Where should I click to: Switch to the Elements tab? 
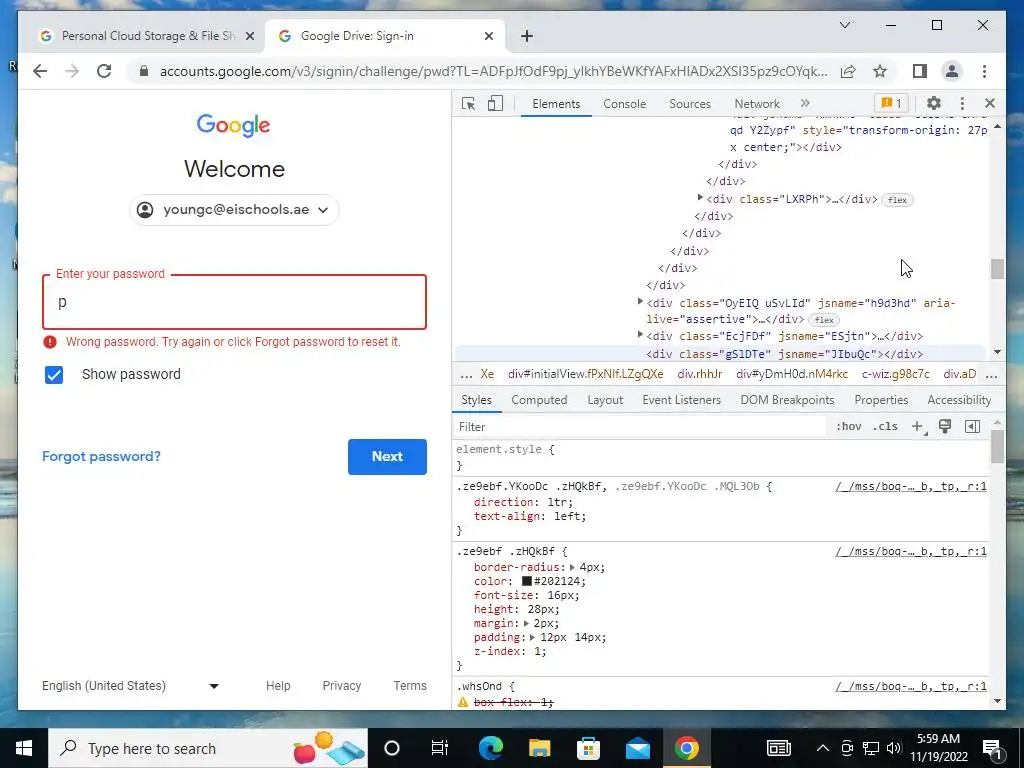tap(556, 104)
